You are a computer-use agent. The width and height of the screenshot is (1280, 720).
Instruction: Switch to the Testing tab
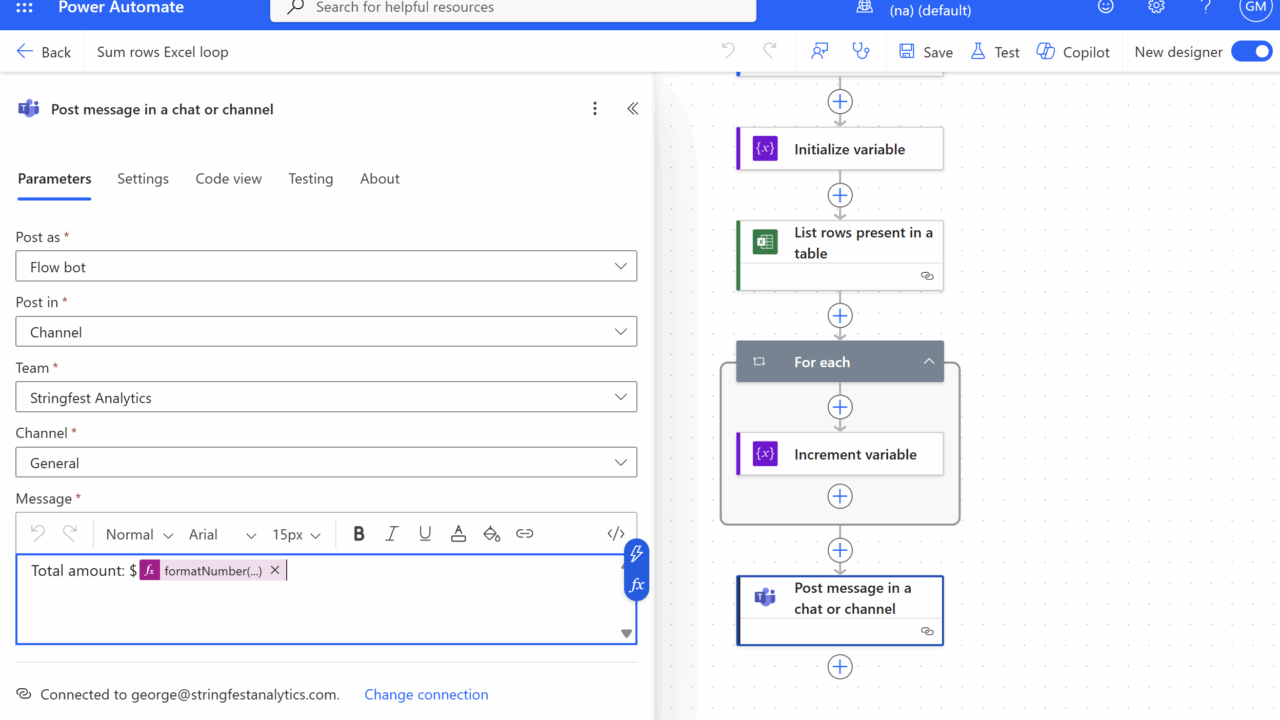tap(311, 179)
